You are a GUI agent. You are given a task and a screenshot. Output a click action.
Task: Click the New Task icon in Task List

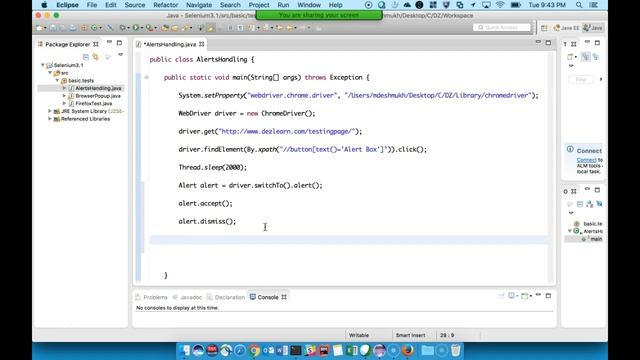coord(571,57)
